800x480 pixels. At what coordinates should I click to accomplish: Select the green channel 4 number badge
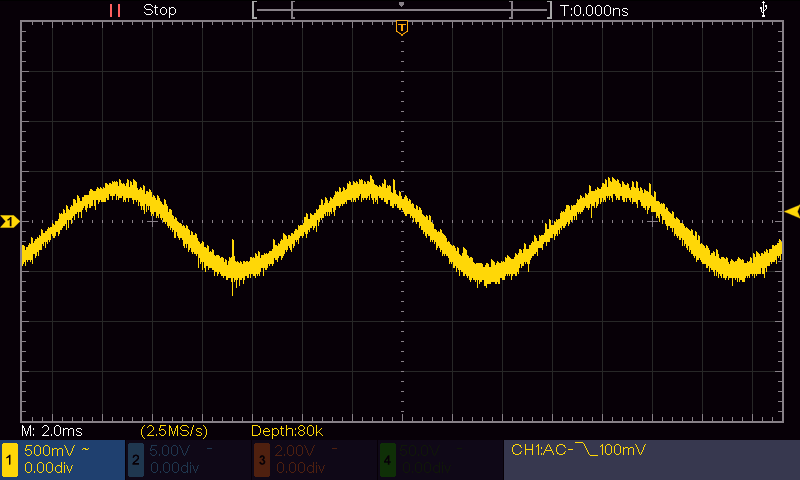tap(386, 459)
